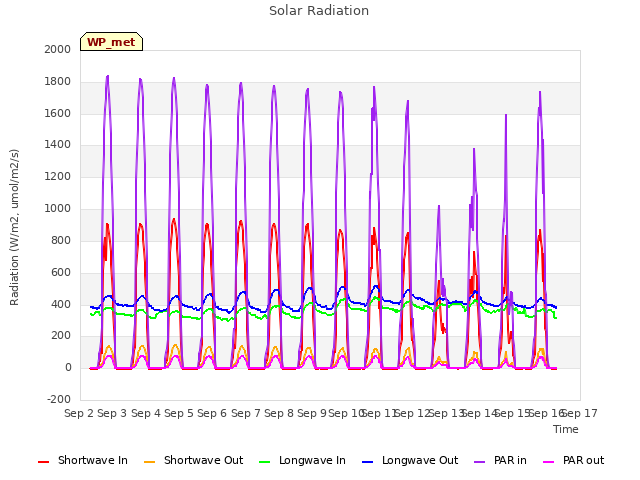Select Shortwave In legend entry

click(x=83, y=460)
